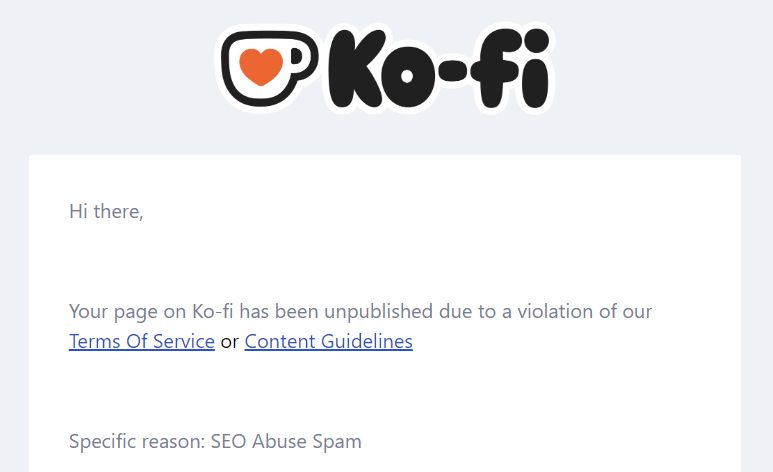773x472 pixels.
Task: Click the hyphen in the Ko-fi logo
Action: (x=452, y=73)
